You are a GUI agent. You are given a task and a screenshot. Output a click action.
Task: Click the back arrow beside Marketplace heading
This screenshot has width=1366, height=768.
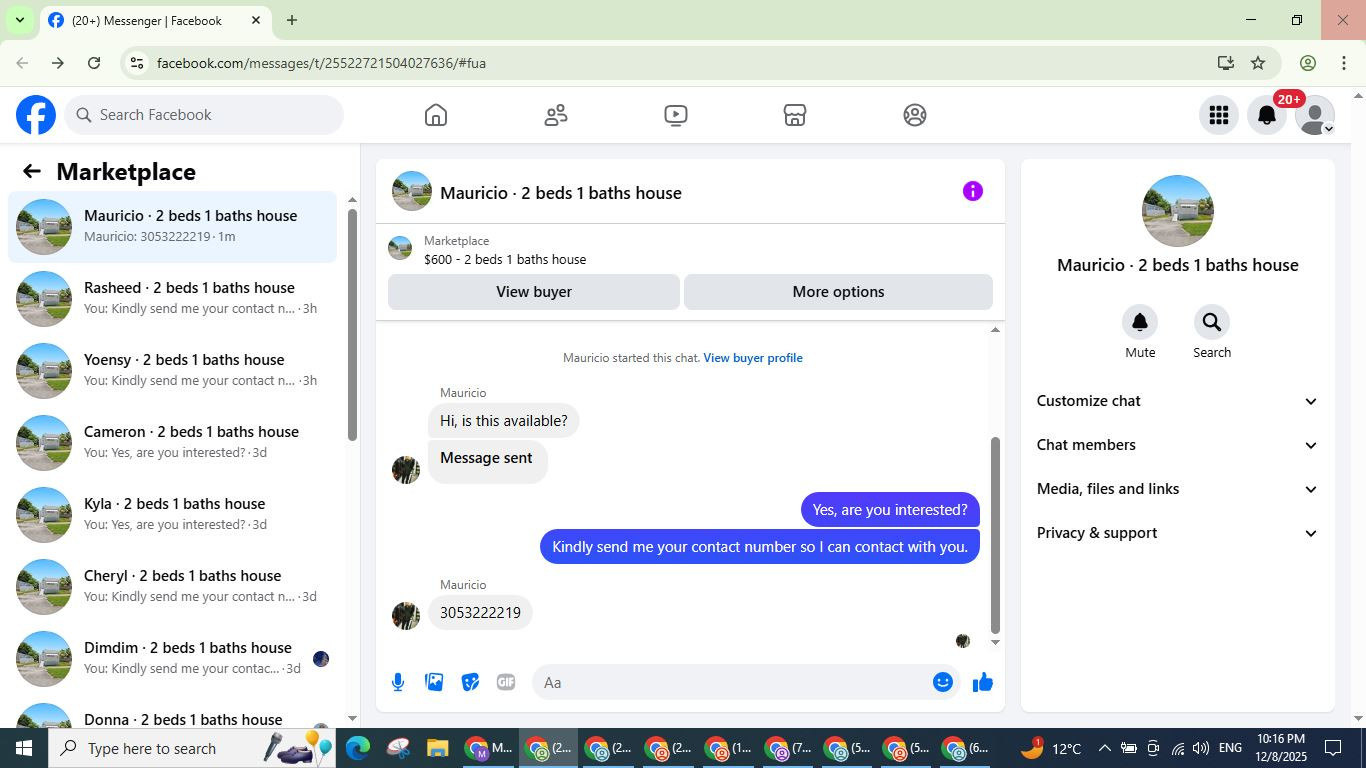pyautogui.click(x=32, y=172)
